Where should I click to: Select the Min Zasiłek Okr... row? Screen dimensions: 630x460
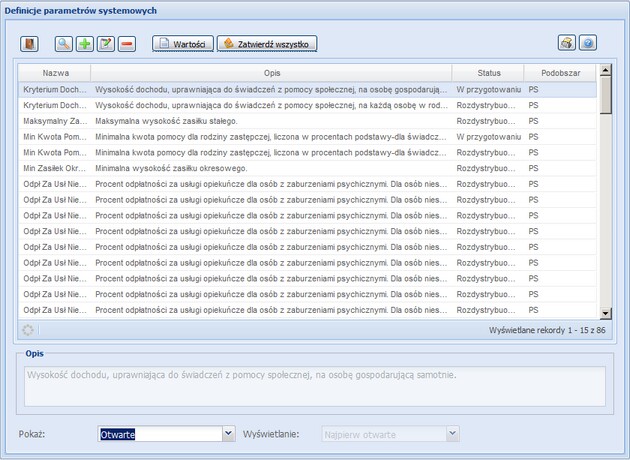pos(307,168)
